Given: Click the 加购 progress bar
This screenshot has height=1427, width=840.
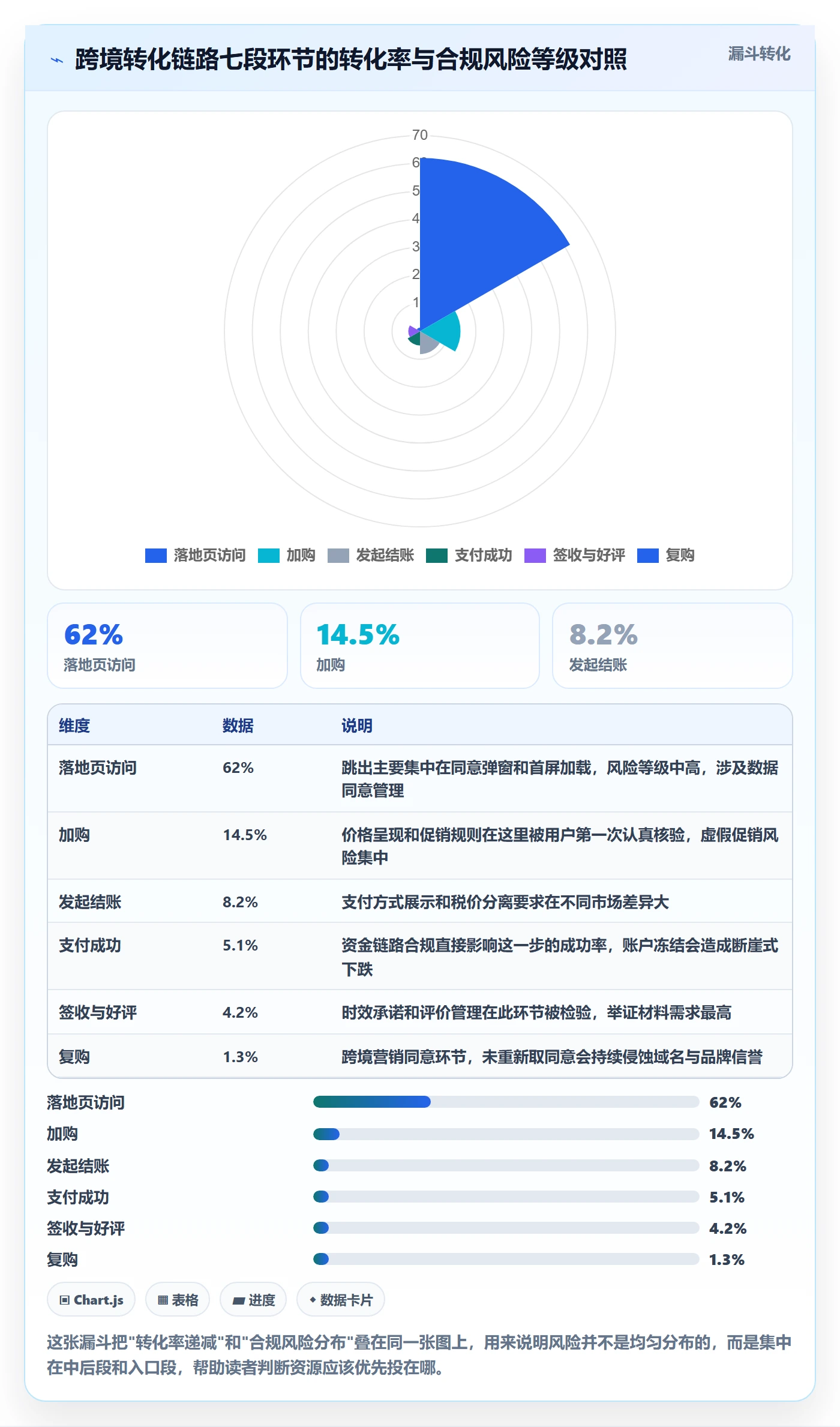Looking at the screenshot, I should tap(506, 1134).
